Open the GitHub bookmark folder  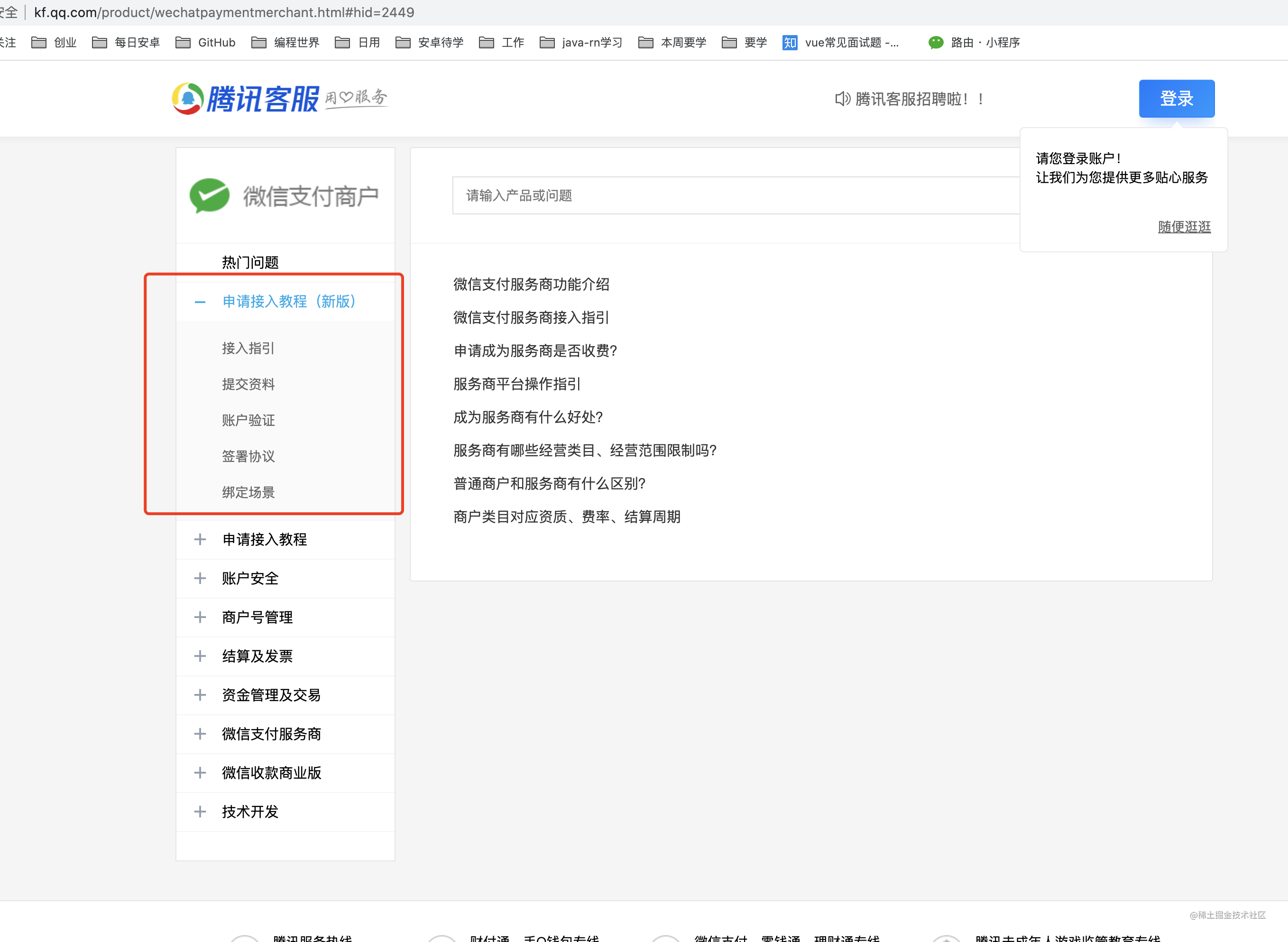coord(205,42)
